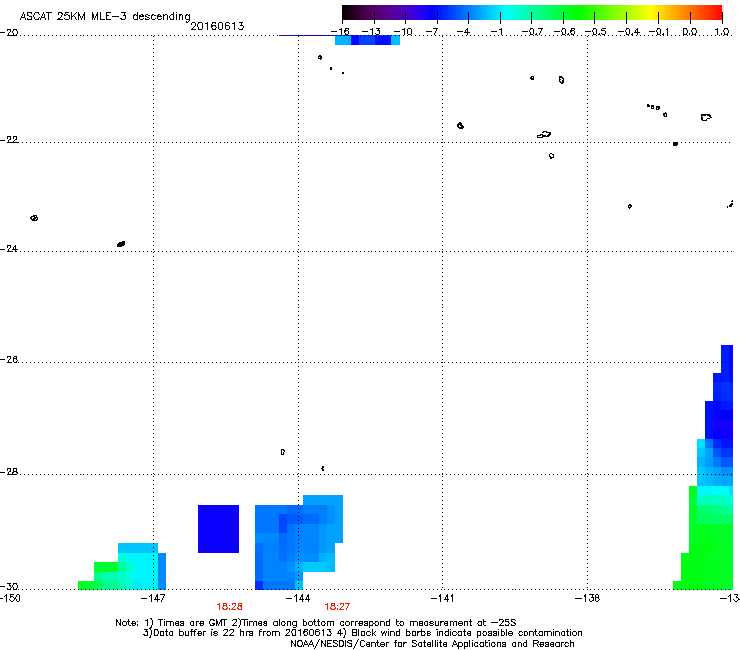The height and width of the screenshot is (650, 740).
Task: Click the 1.0 color scale label
Action: point(722,32)
